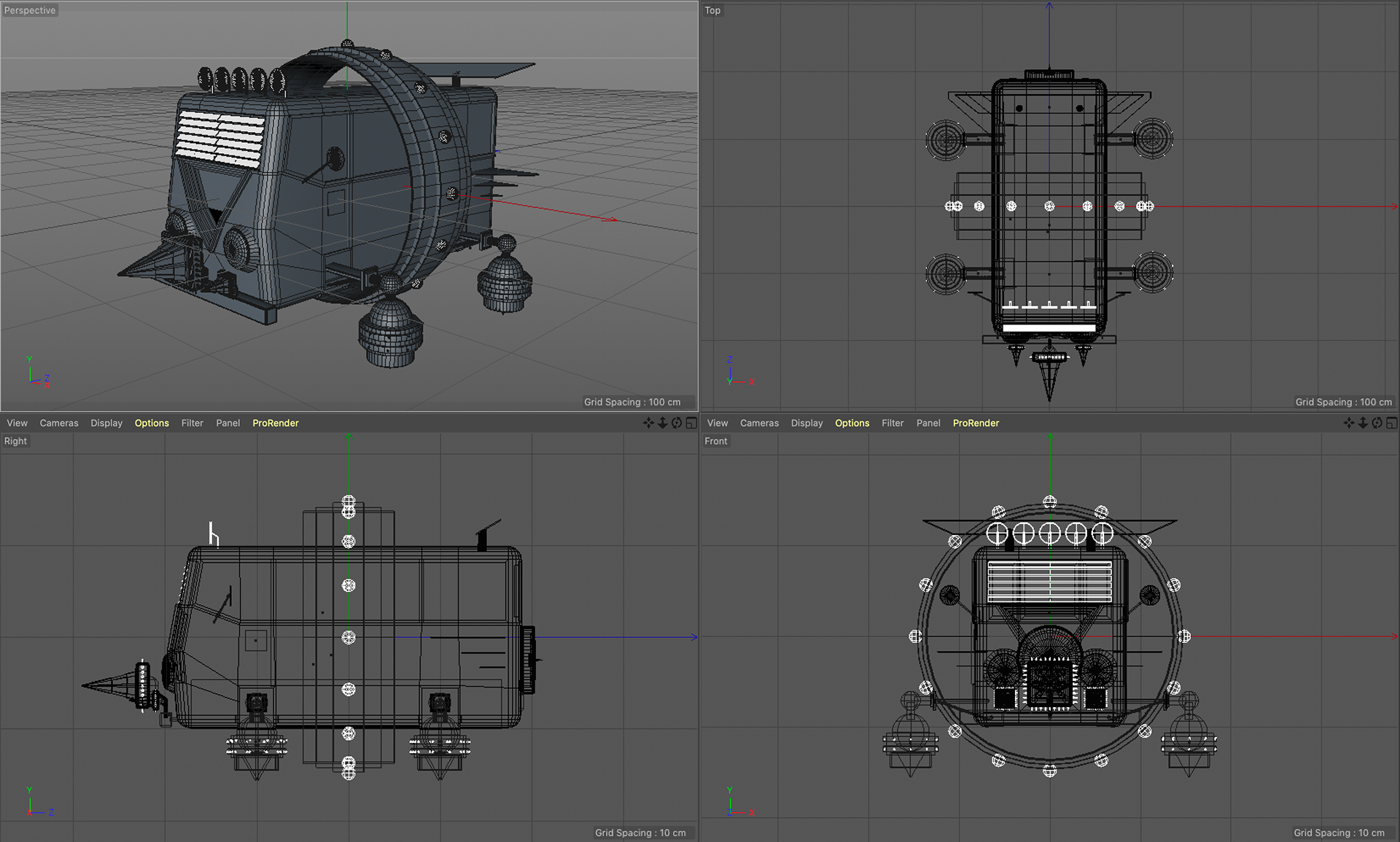Screen dimensions: 1400x842
Task: Open the View menu in Right viewport
Action: point(17,423)
